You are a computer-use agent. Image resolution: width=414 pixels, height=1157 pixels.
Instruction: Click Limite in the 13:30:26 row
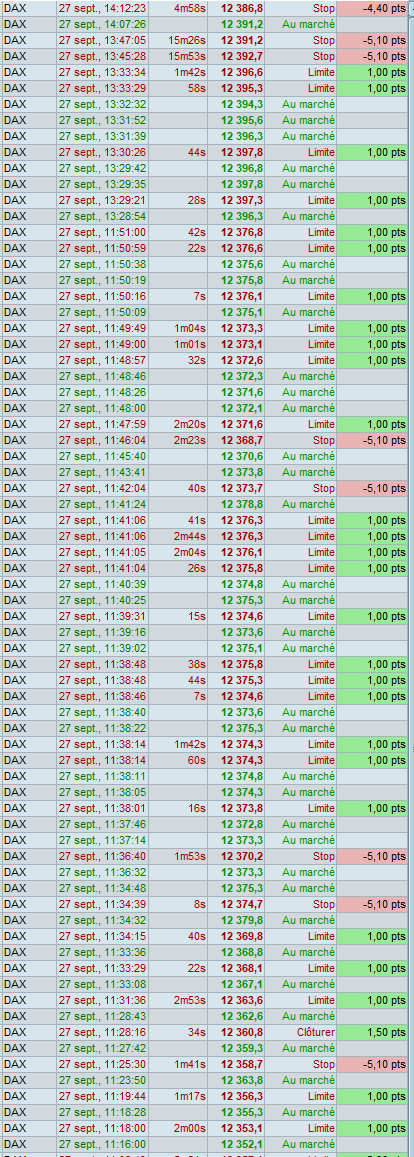pyautogui.click(x=322, y=152)
